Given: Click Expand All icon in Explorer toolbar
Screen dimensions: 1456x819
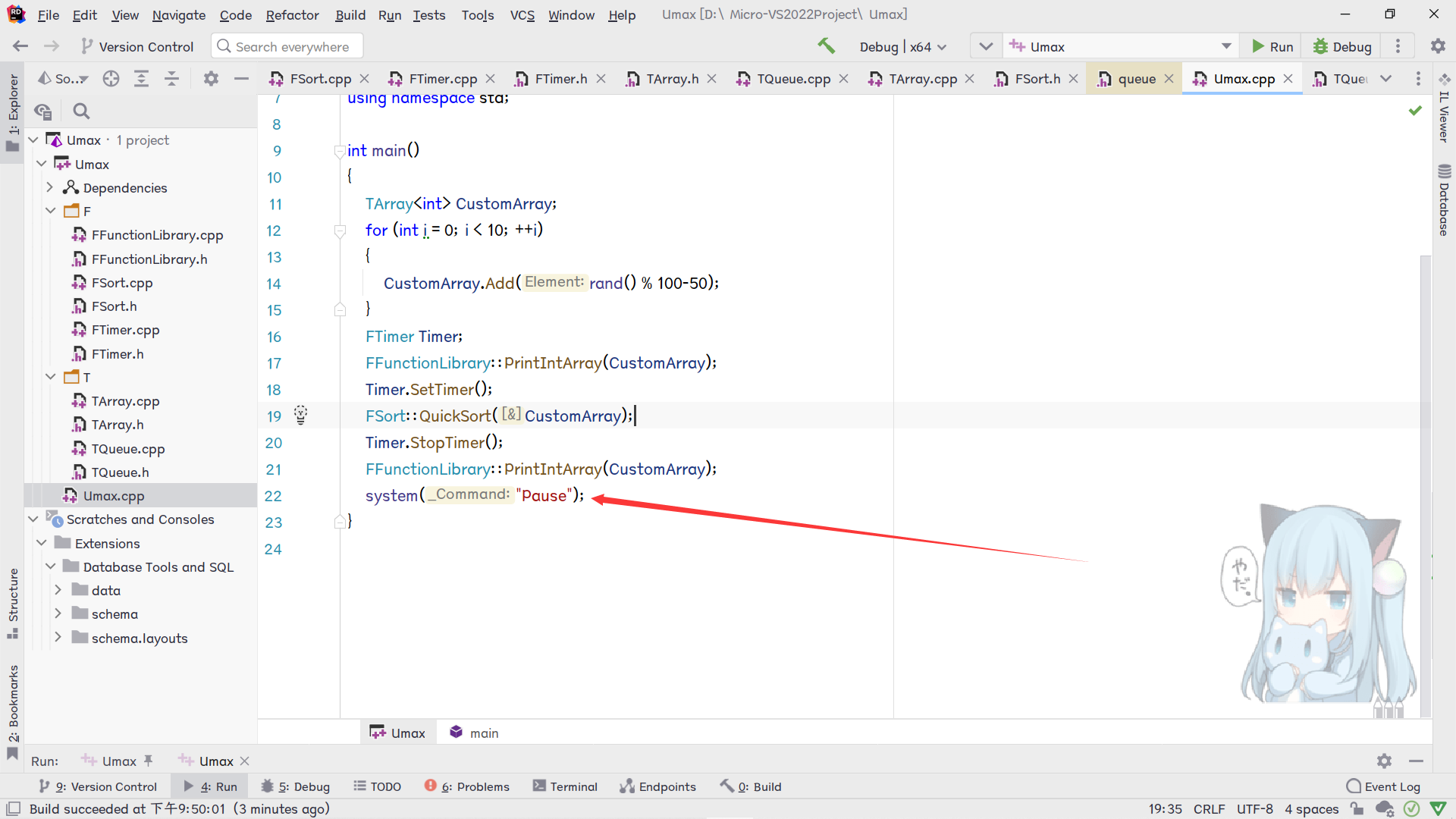Looking at the screenshot, I should pos(141,78).
